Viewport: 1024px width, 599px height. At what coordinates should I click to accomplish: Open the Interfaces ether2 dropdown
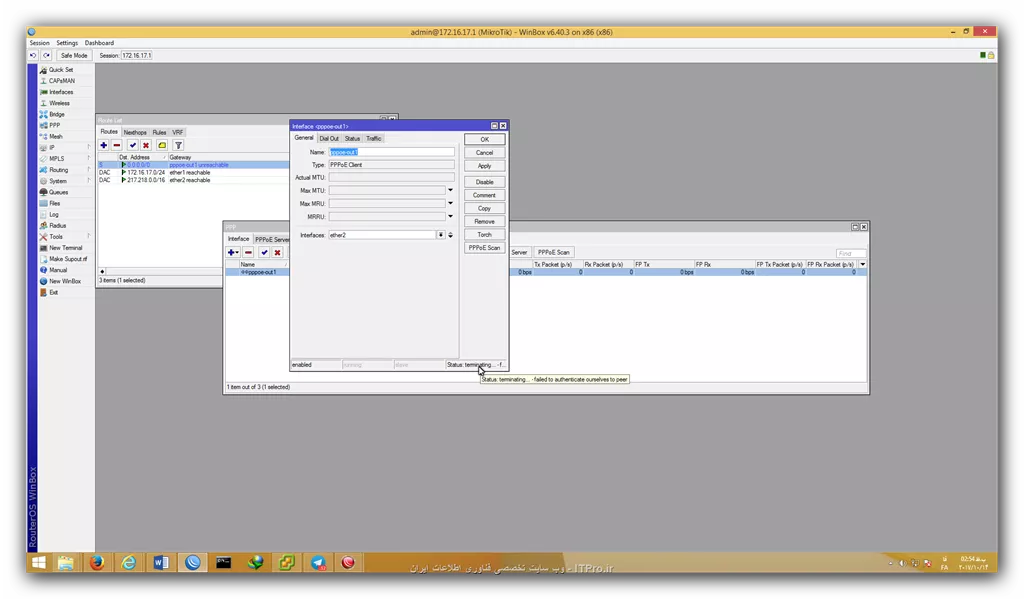pyautogui.click(x=441, y=235)
